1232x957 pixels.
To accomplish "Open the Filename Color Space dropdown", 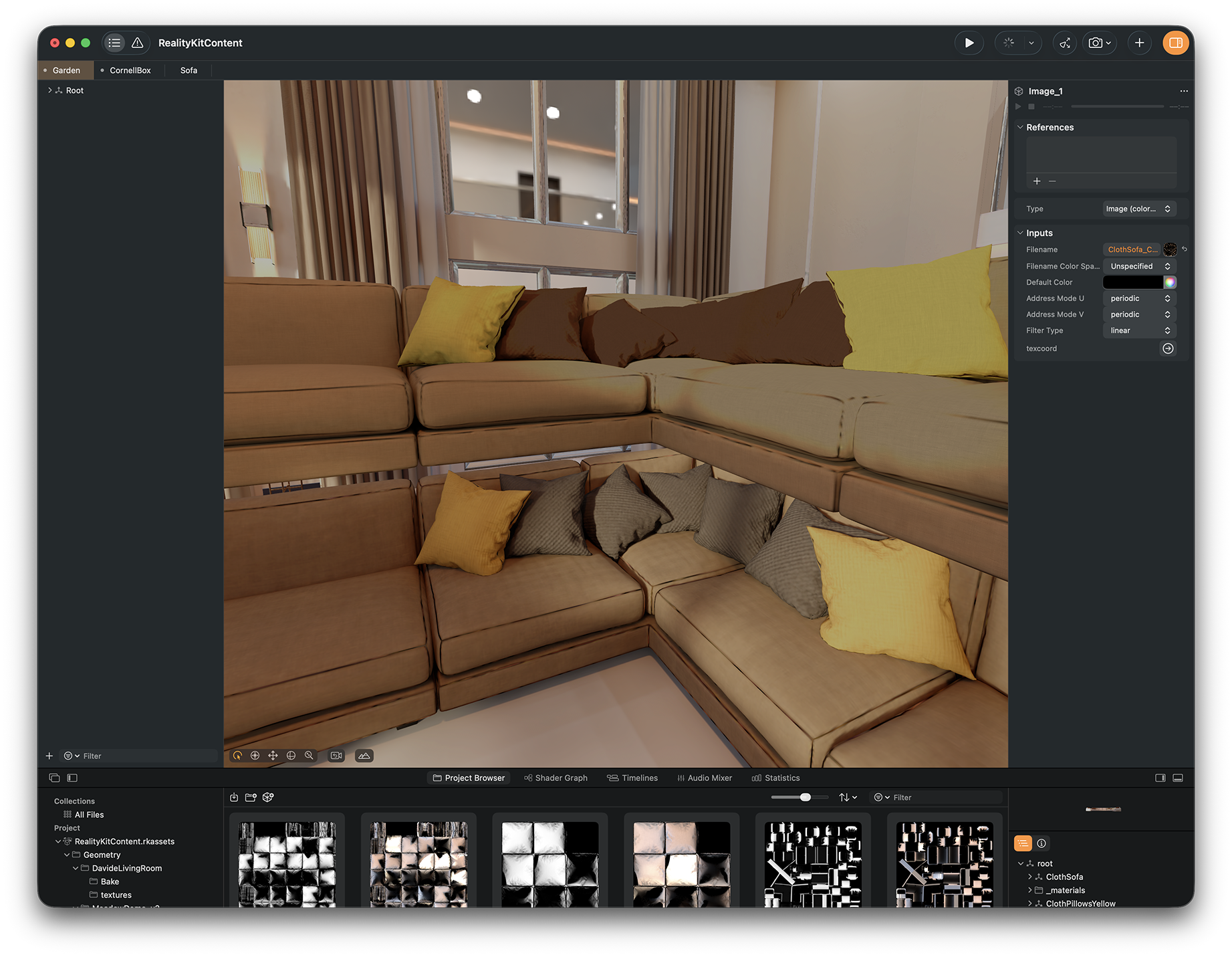I will tap(1139, 266).
